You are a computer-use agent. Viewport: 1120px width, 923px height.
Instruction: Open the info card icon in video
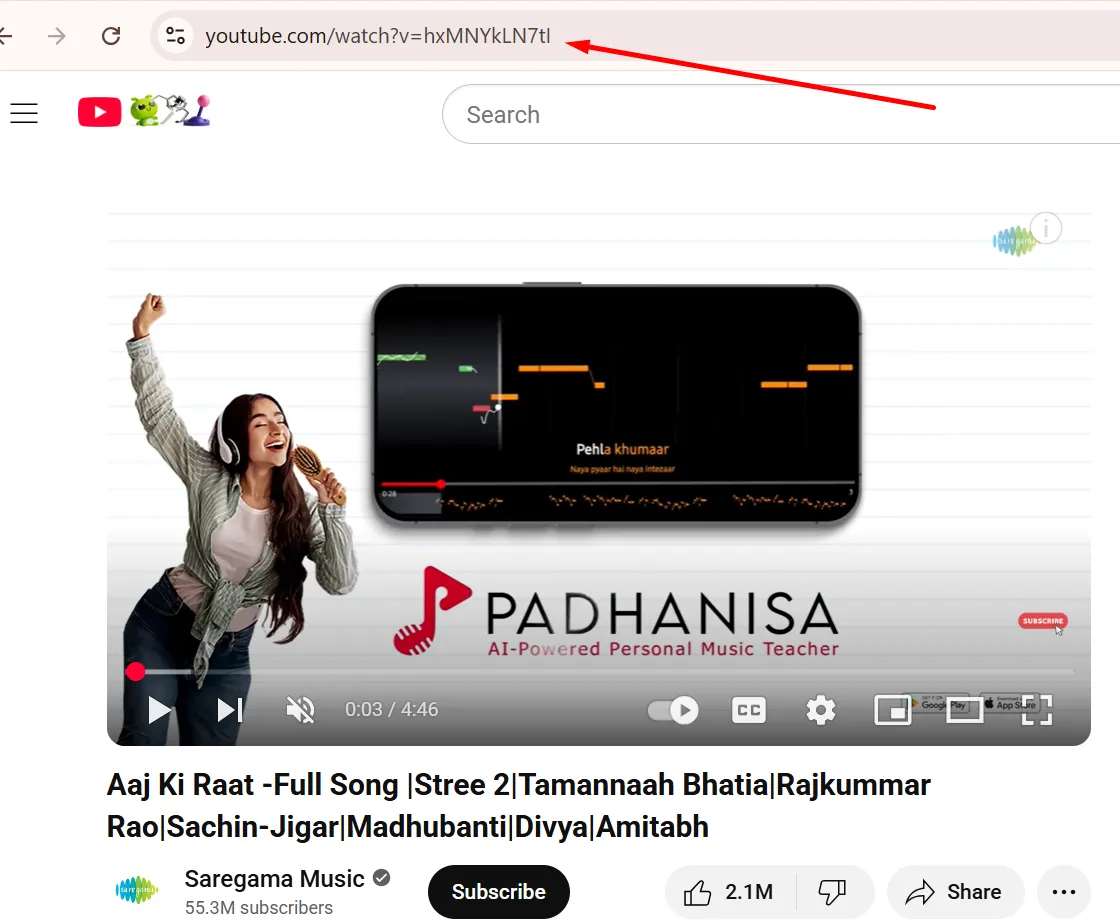pos(1046,229)
